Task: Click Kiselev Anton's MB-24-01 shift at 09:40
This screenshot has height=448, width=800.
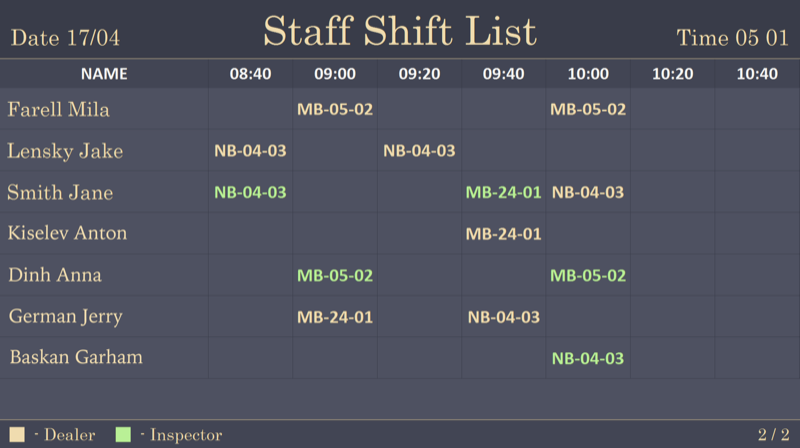Action: tap(503, 234)
